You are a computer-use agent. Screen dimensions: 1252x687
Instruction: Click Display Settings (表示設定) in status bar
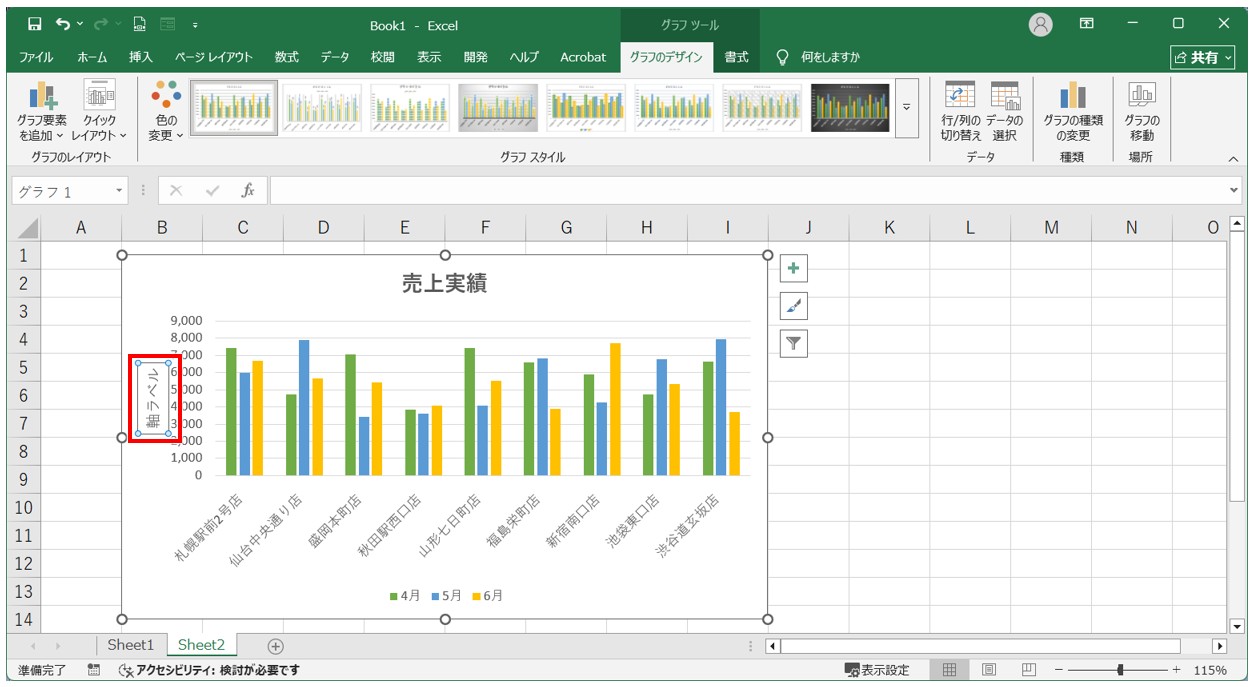click(877, 670)
